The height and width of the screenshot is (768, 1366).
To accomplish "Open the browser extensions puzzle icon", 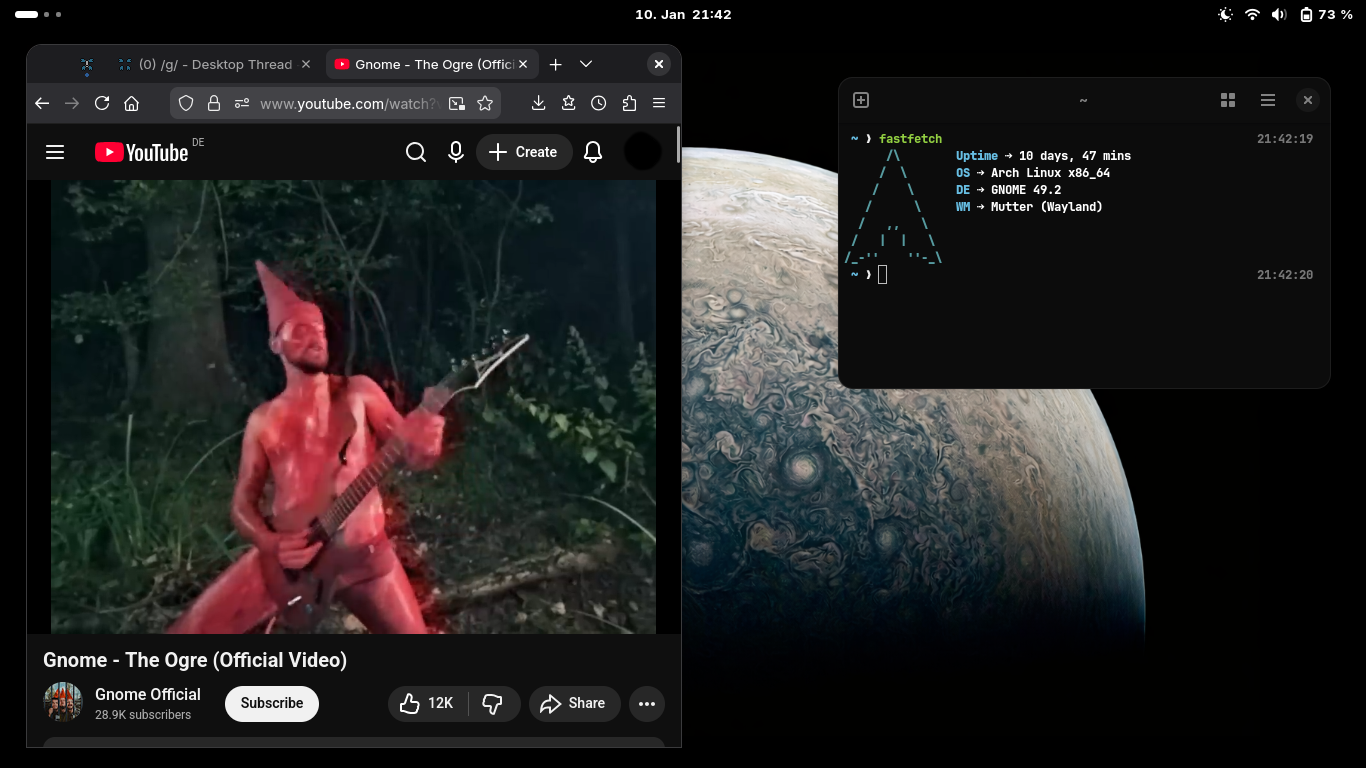I will [629, 103].
